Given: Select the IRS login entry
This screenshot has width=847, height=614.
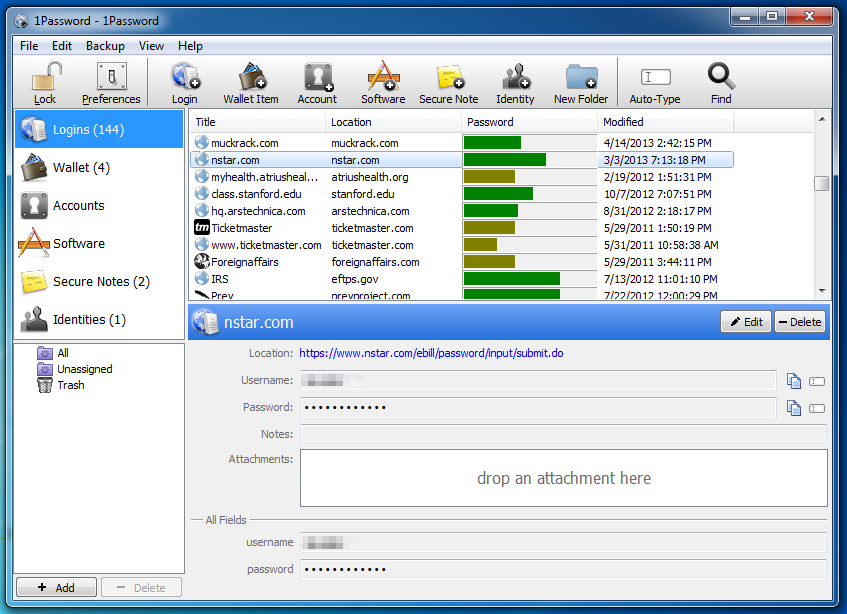Looking at the screenshot, I should [462, 279].
